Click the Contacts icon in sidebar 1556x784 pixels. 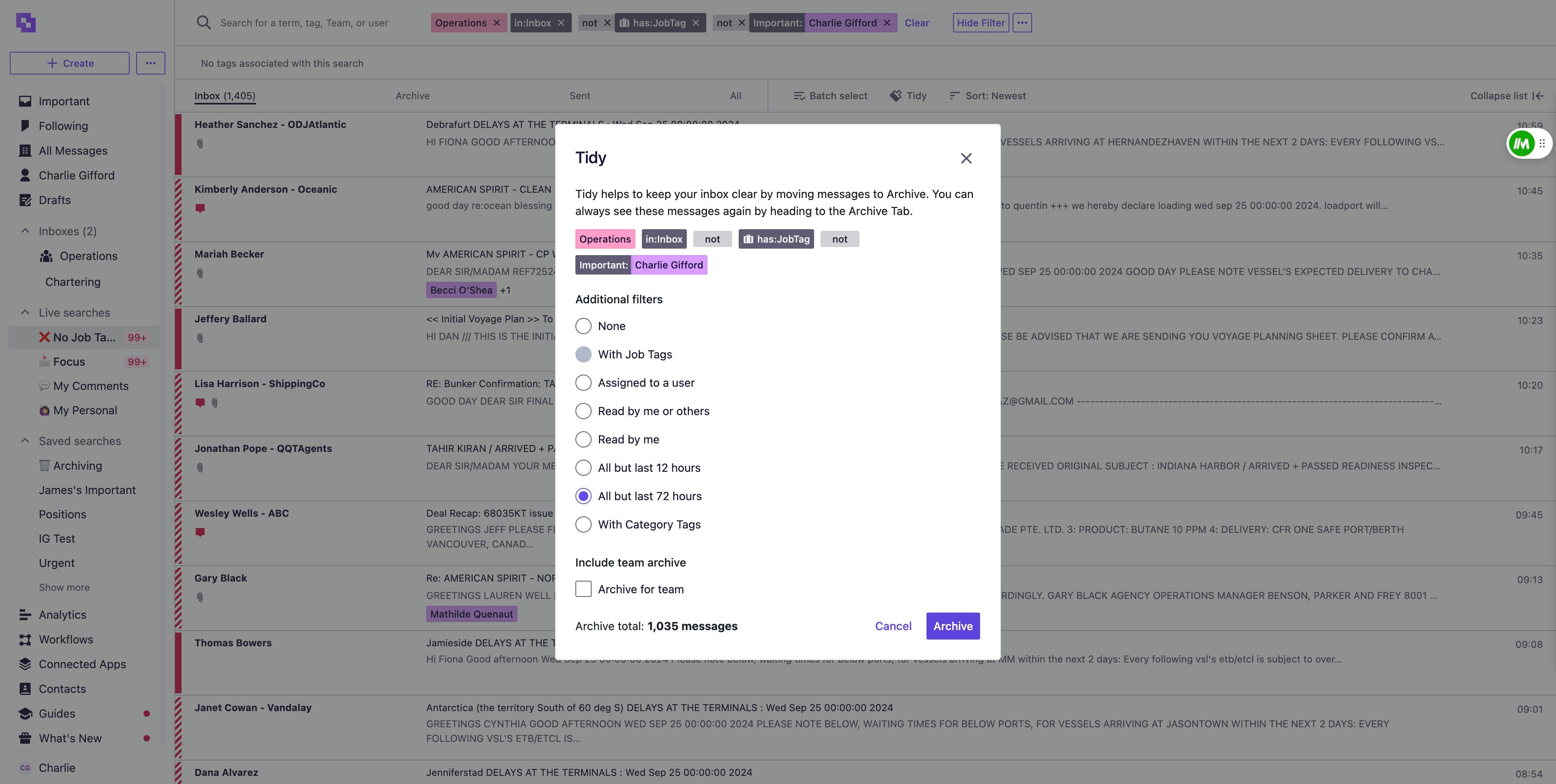coord(25,689)
